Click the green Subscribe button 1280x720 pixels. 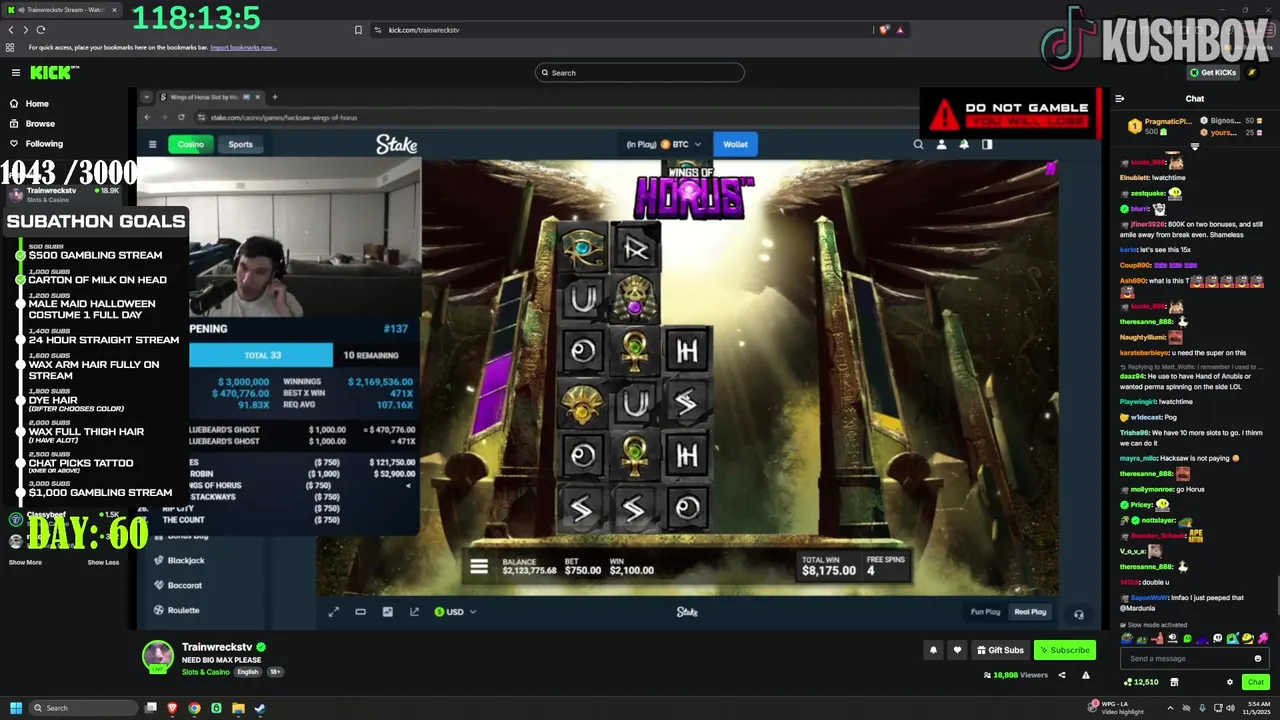point(1065,650)
